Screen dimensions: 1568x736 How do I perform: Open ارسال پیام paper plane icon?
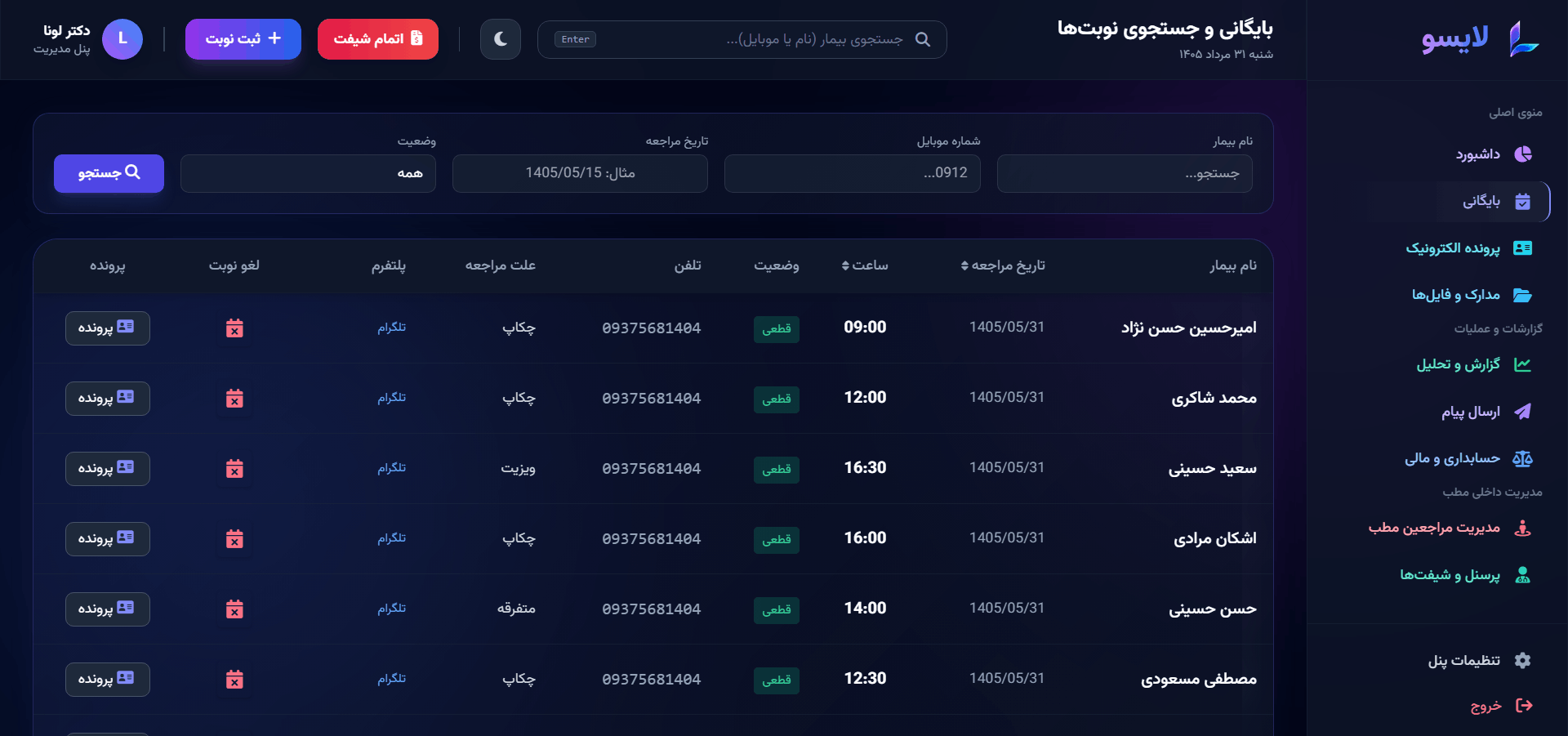point(1523,412)
